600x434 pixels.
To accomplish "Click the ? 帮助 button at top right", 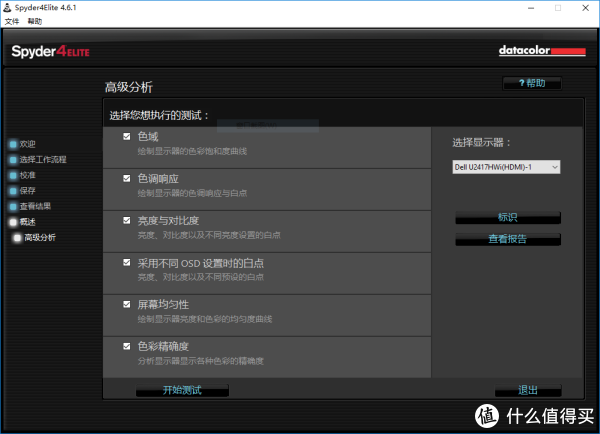I will [x=531, y=83].
